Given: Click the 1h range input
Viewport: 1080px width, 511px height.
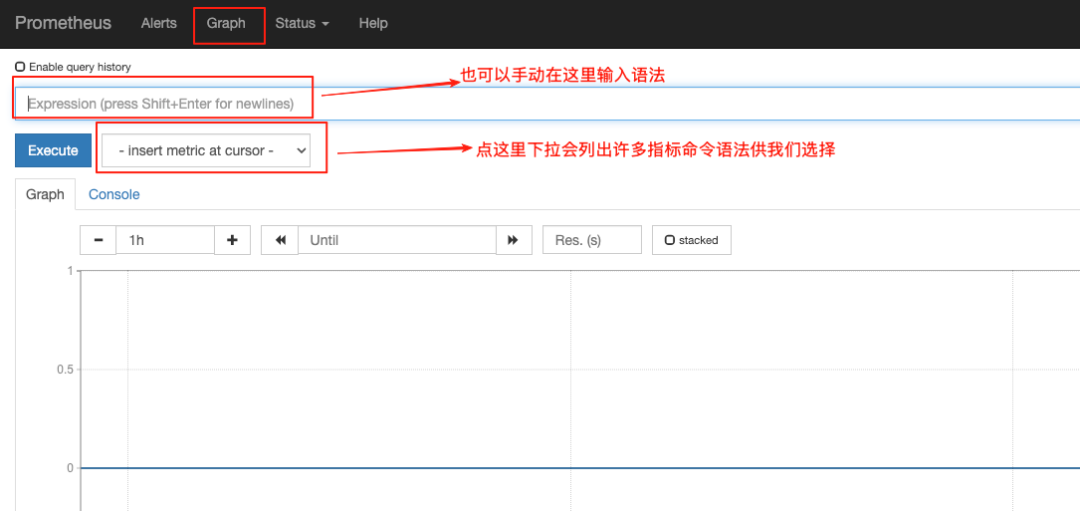Looking at the screenshot, I should (x=165, y=240).
